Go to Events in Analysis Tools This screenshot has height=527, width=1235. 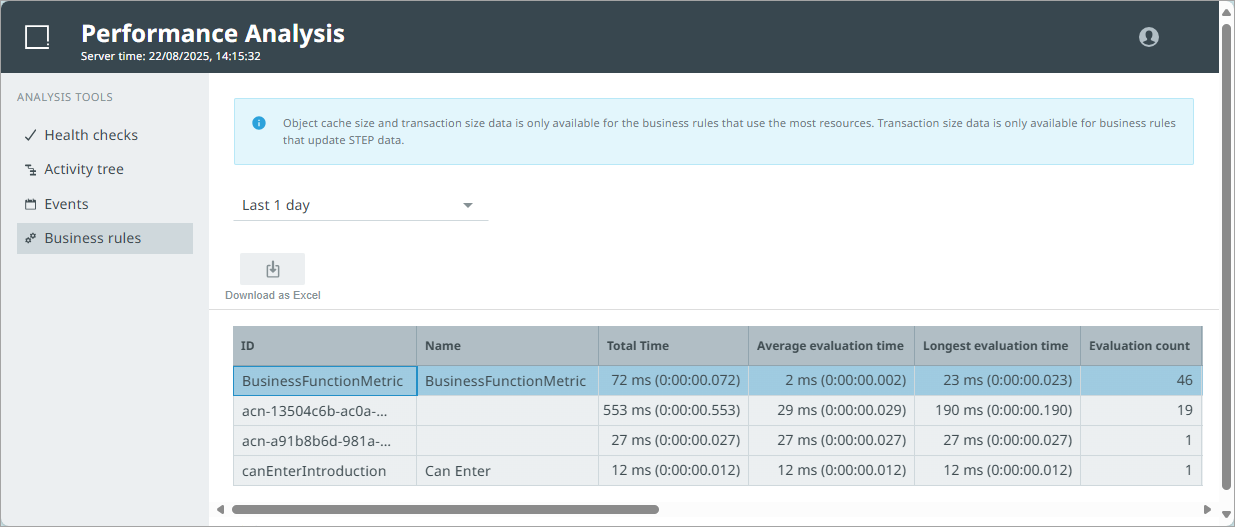66,204
